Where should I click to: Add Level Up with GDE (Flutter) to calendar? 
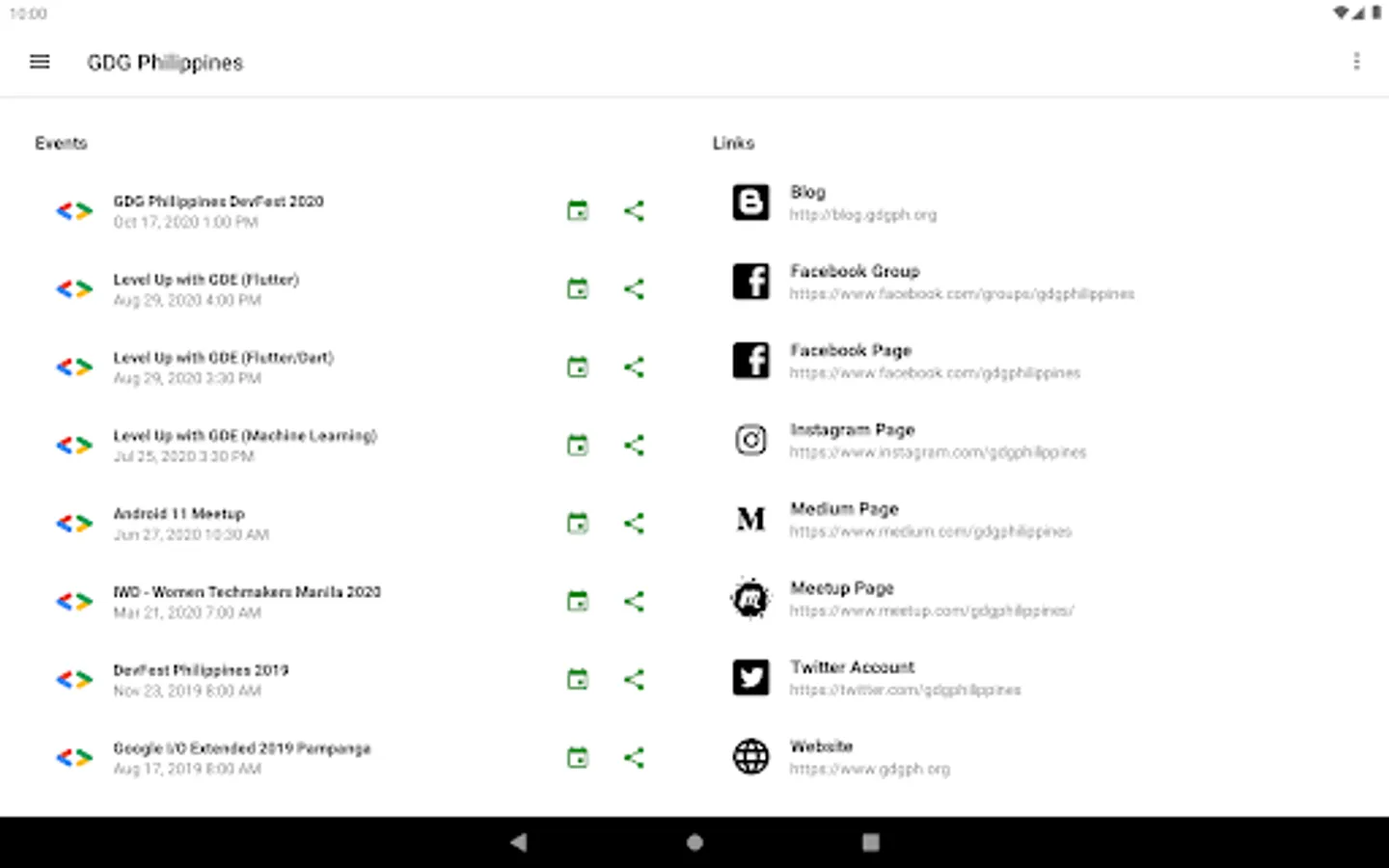point(578,288)
